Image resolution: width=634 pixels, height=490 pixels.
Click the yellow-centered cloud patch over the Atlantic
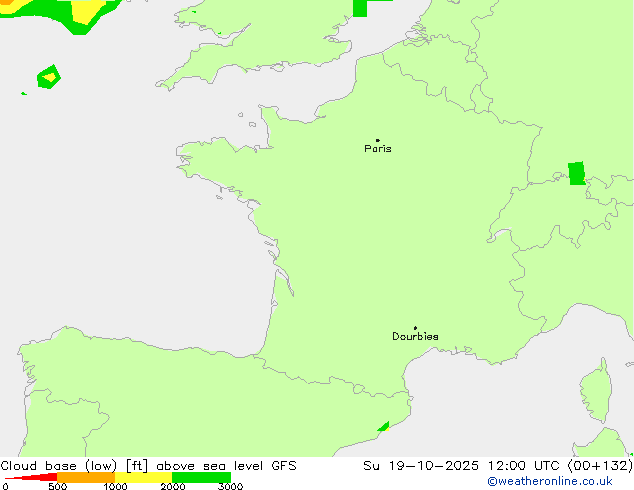click(x=49, y=77)
